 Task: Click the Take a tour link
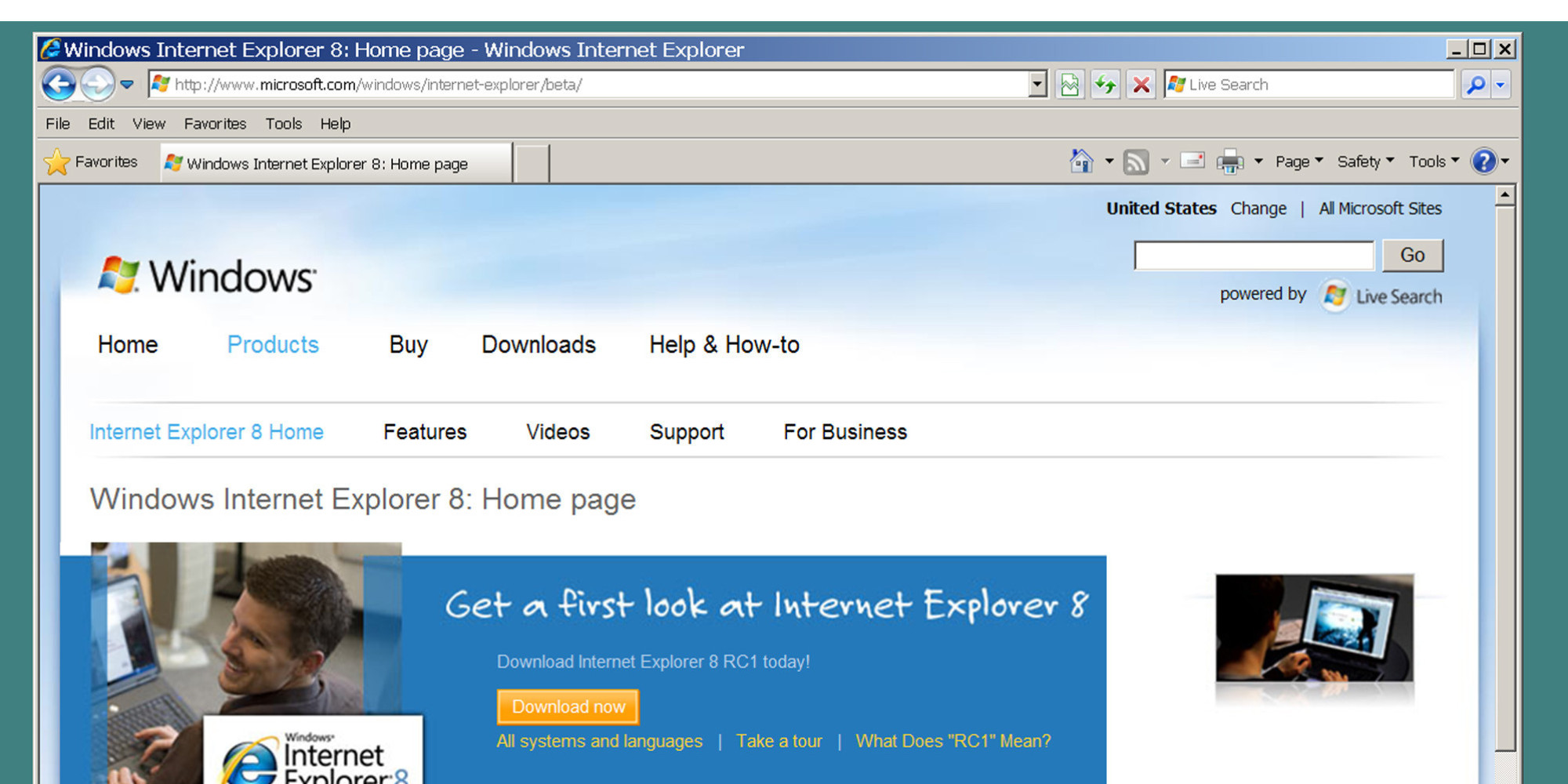pos(779,742)
